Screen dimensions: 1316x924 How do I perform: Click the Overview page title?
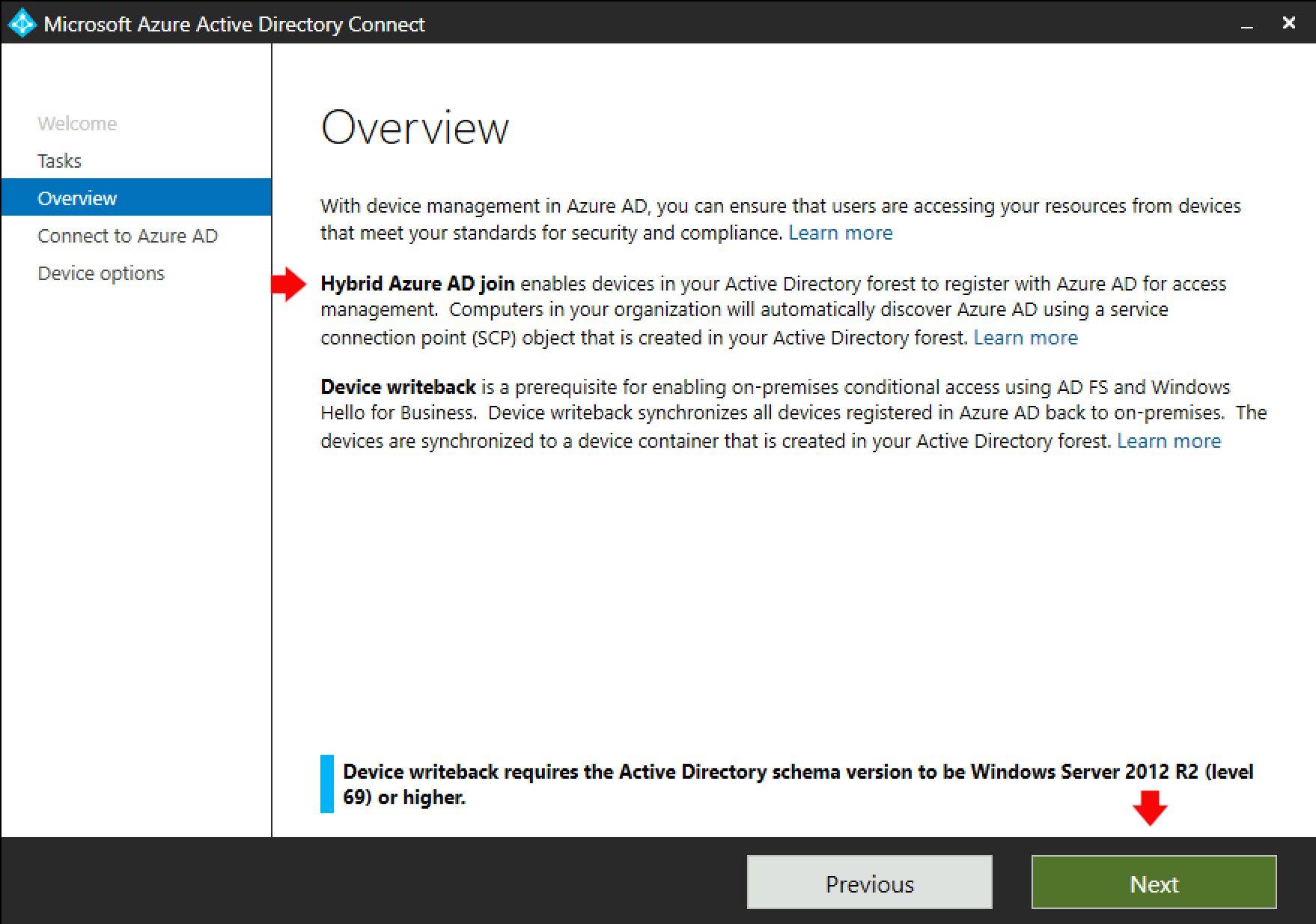(x=415, y=127)
